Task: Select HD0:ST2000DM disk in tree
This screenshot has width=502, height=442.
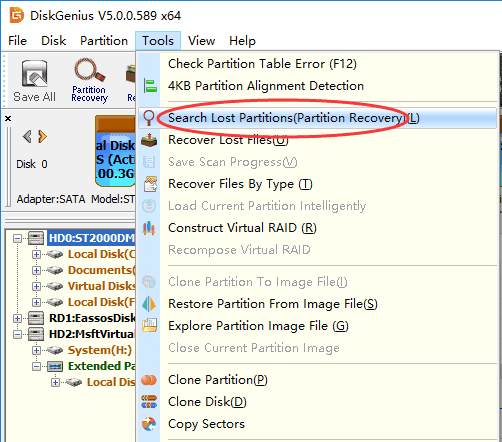Action: [x=91, y=238]
